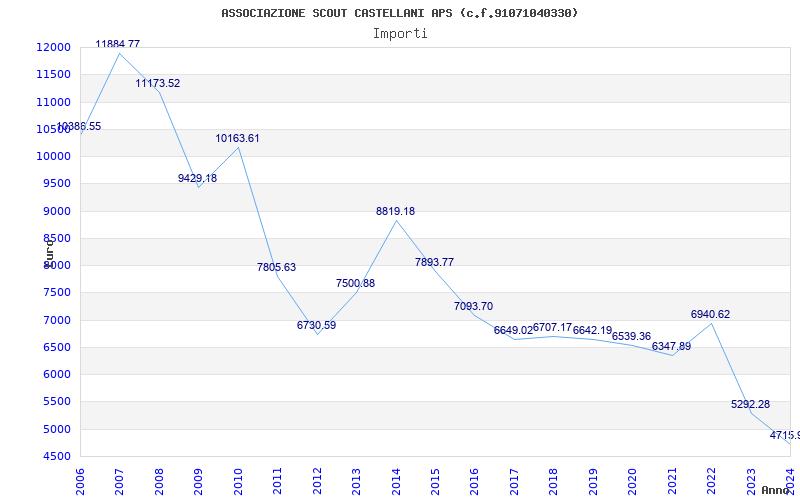Click y-axis value 6000
Screen dimensions: 800x500
point(56,374)
